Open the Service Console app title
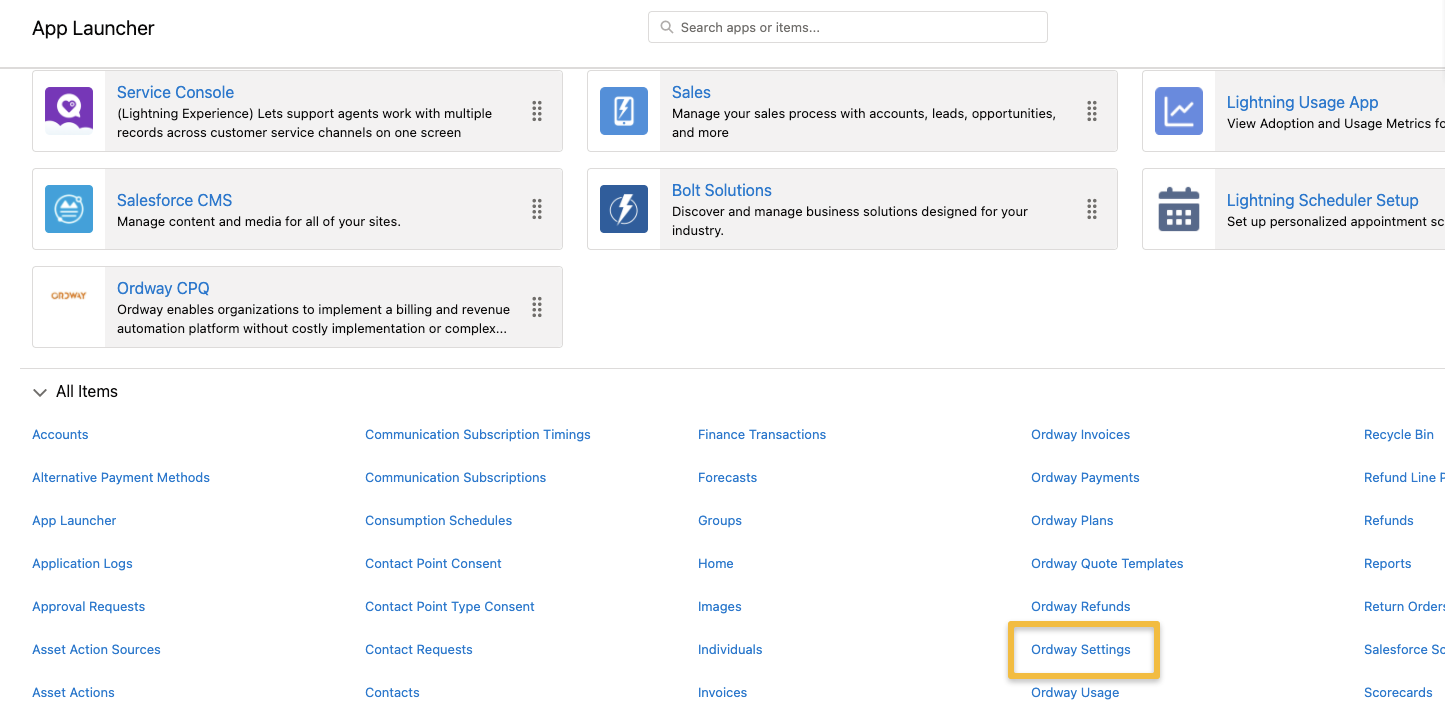1445x722 pixels. click(175, 92)
